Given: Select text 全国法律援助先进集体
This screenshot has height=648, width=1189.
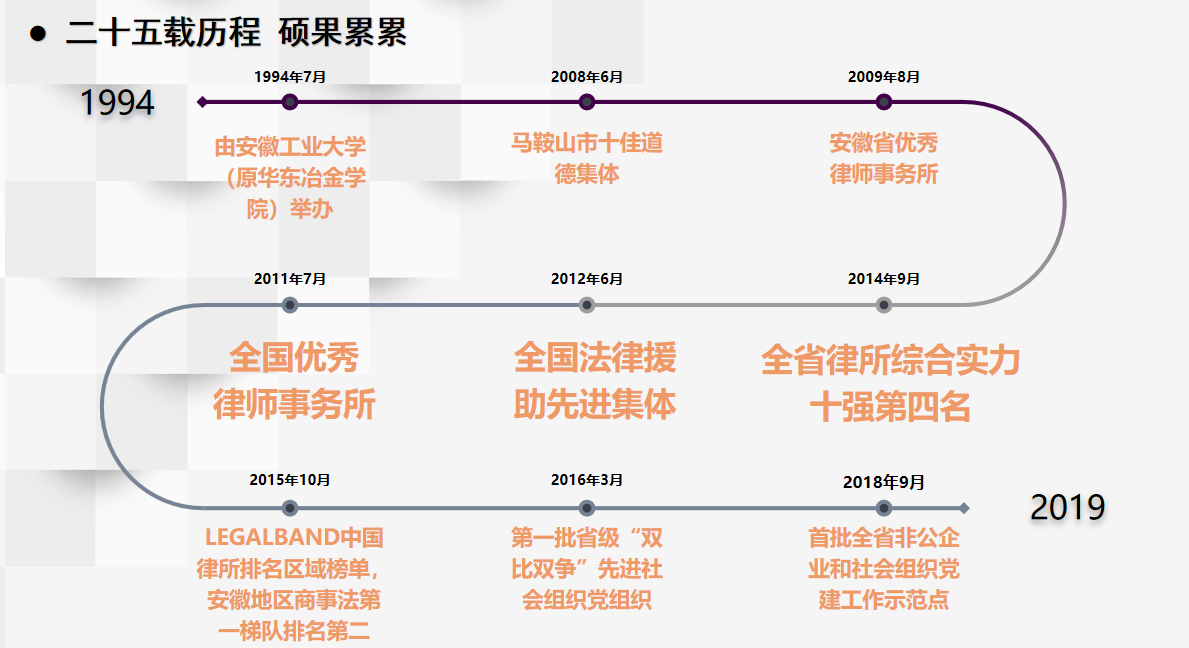Looking at the screenshot, I should (594, 381).
